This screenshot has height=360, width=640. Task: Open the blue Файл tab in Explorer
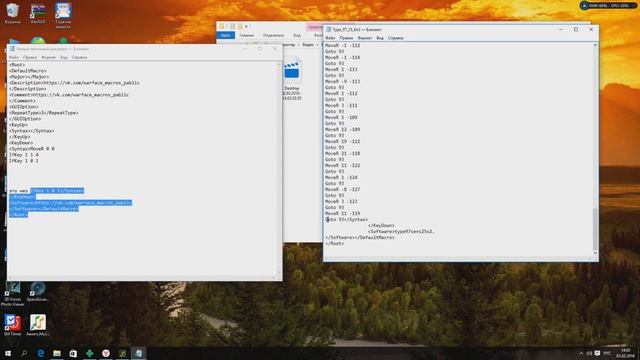225,36
